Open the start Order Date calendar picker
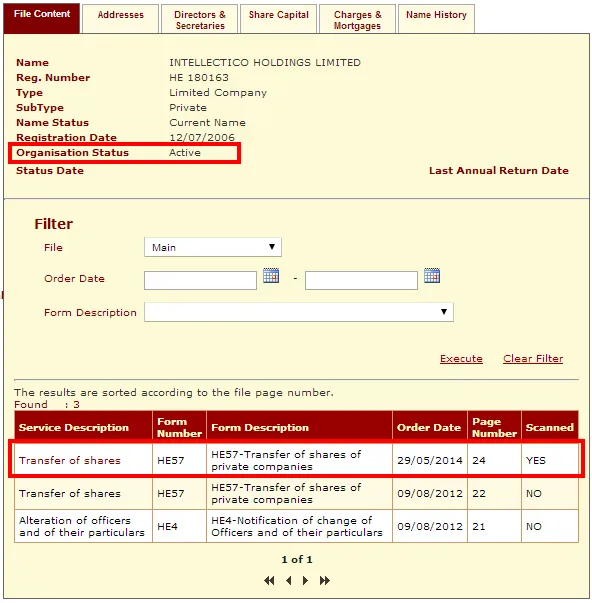The width and height of the screenshot is (592, 603). point(271,275)
